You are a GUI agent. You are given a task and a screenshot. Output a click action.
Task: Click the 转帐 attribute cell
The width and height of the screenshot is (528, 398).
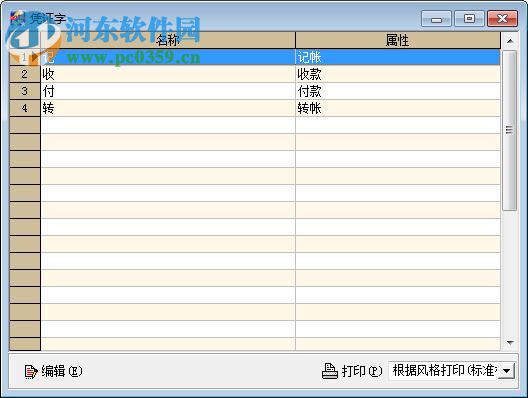click(398, 108)
